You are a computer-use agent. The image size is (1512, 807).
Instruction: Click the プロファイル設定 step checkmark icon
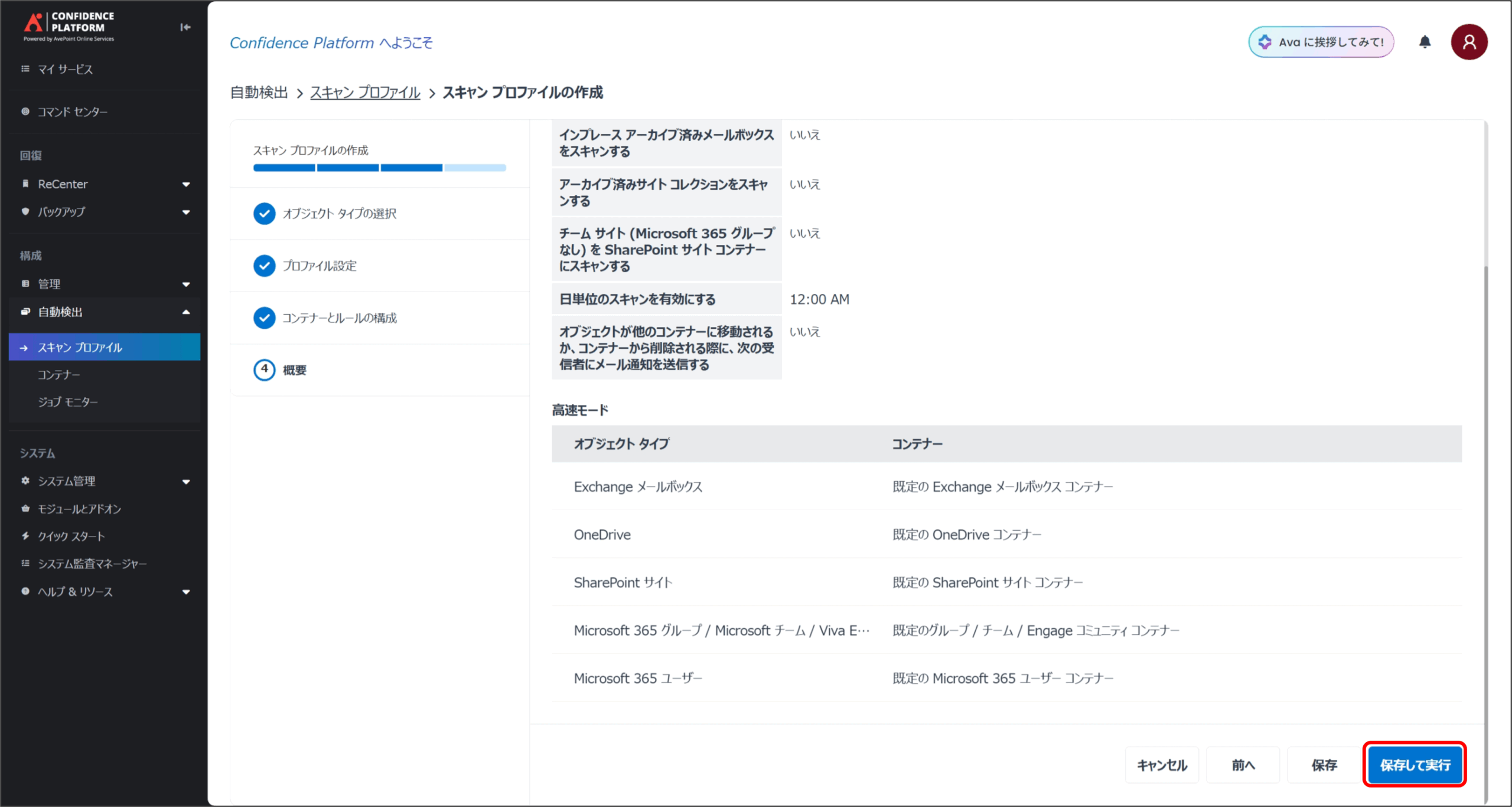pyautogui.click(x=264, y=266)
